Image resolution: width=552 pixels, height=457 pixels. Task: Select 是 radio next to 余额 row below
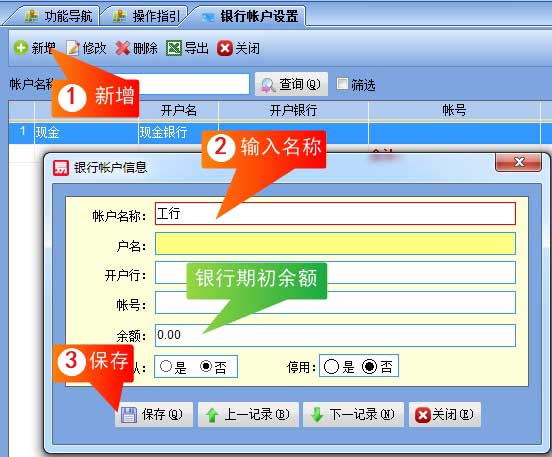tap(165, 367)
